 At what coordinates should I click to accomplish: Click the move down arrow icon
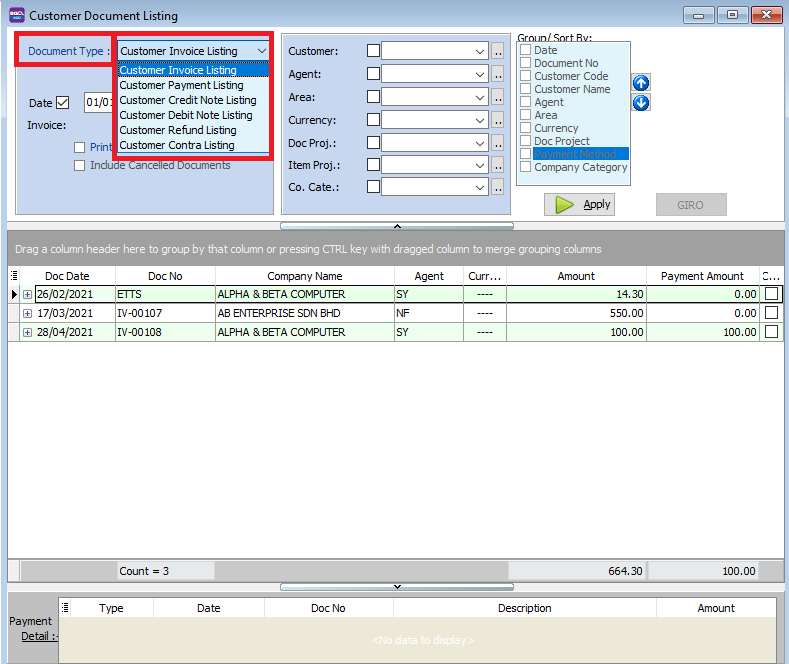coord(641,102)
